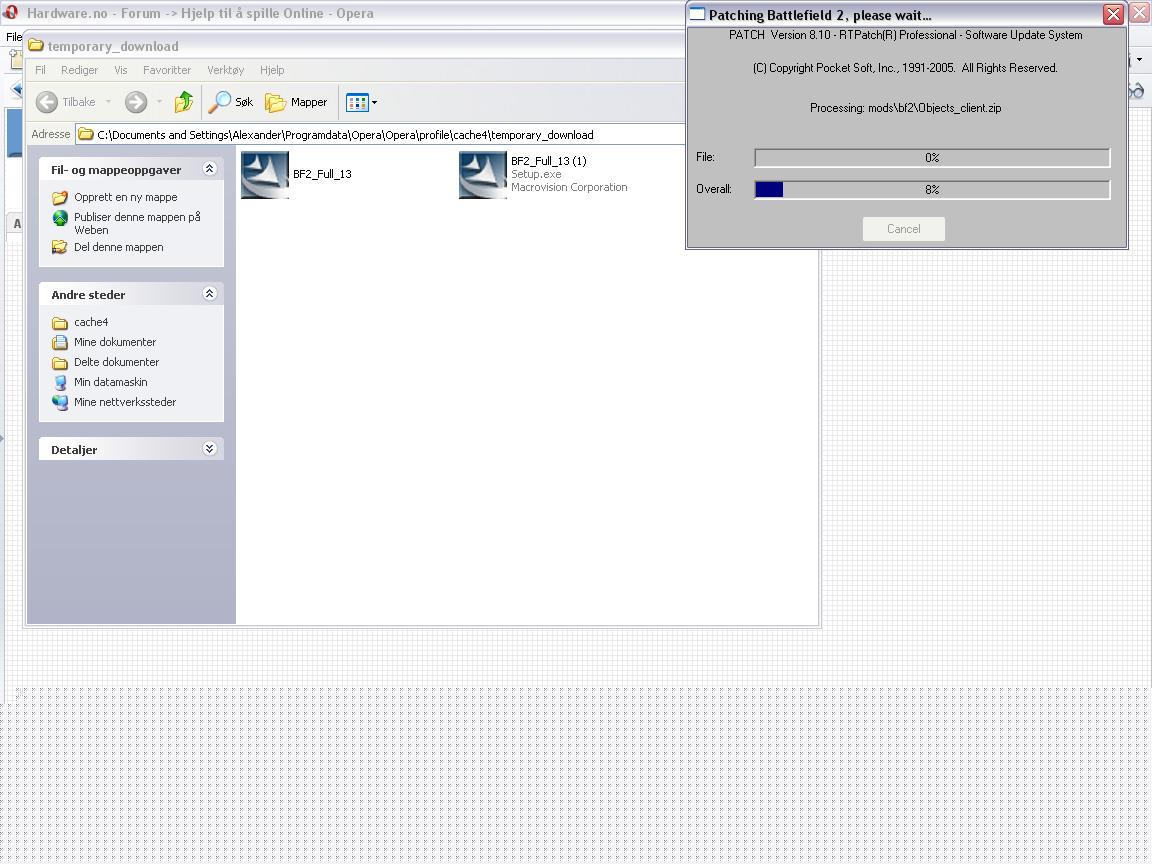
Task: Click the Tilbake back arrow icon
Action: tap(47, 102)
